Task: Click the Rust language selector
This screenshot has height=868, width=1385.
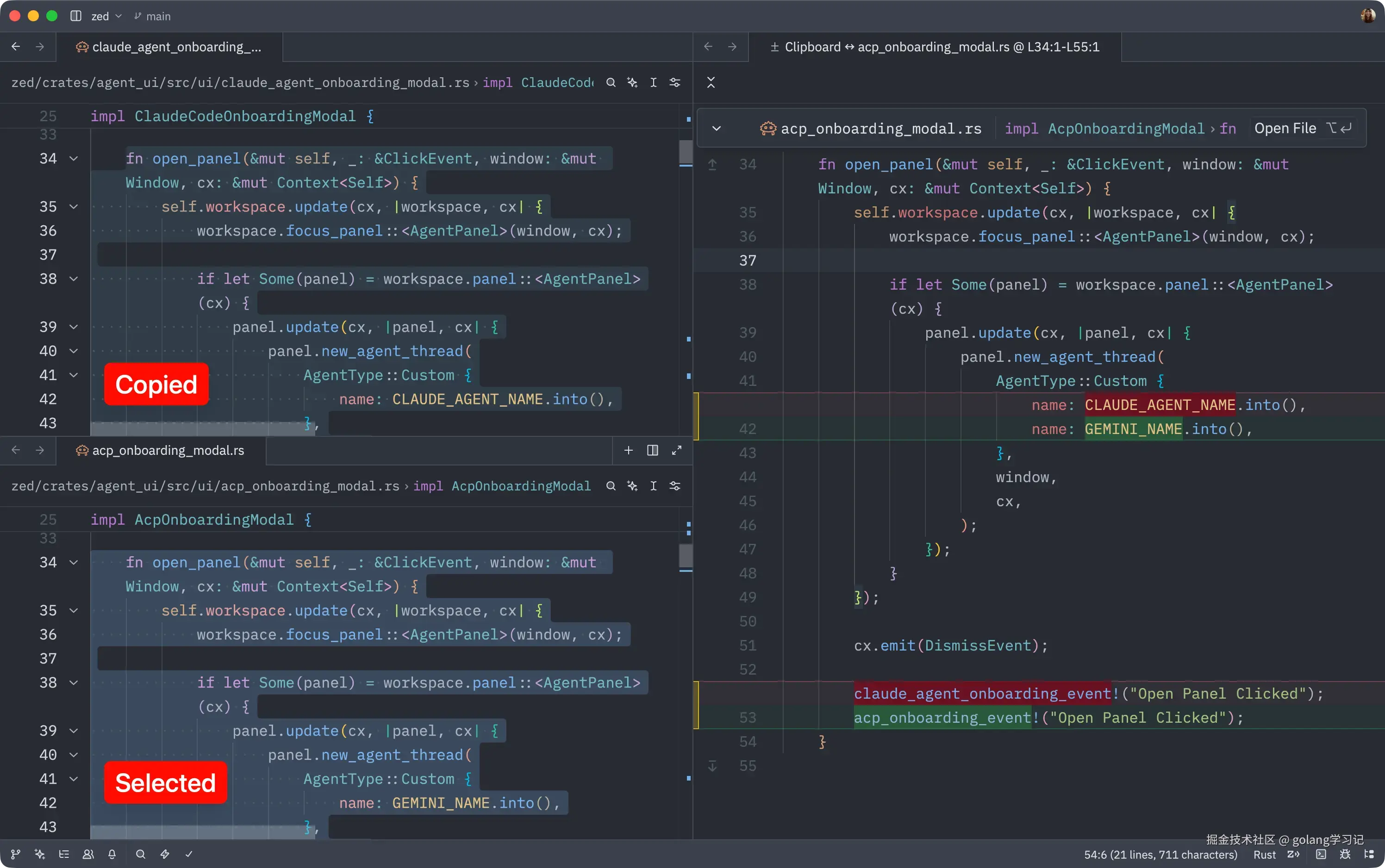Action: (x=1265, y=854)
